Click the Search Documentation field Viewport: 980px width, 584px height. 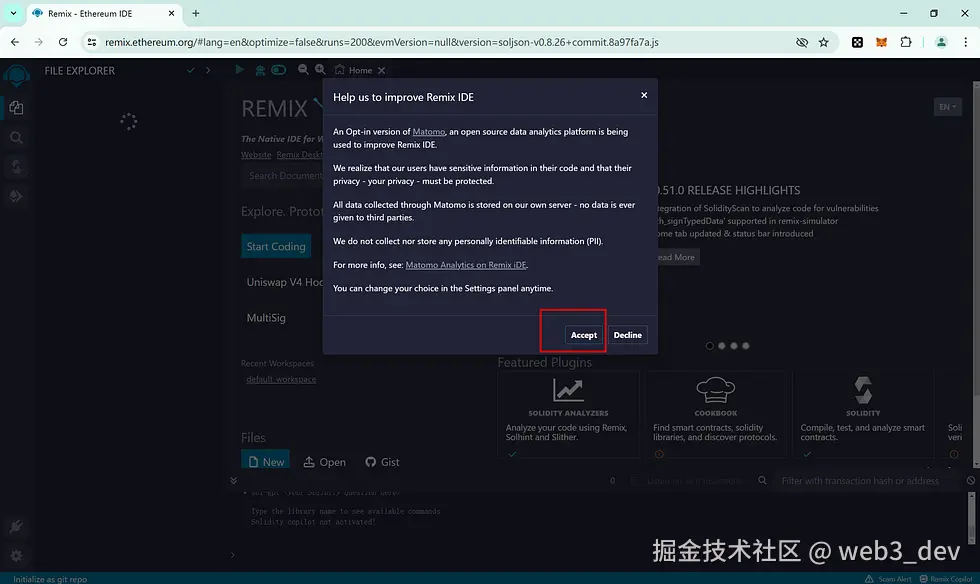282,176
